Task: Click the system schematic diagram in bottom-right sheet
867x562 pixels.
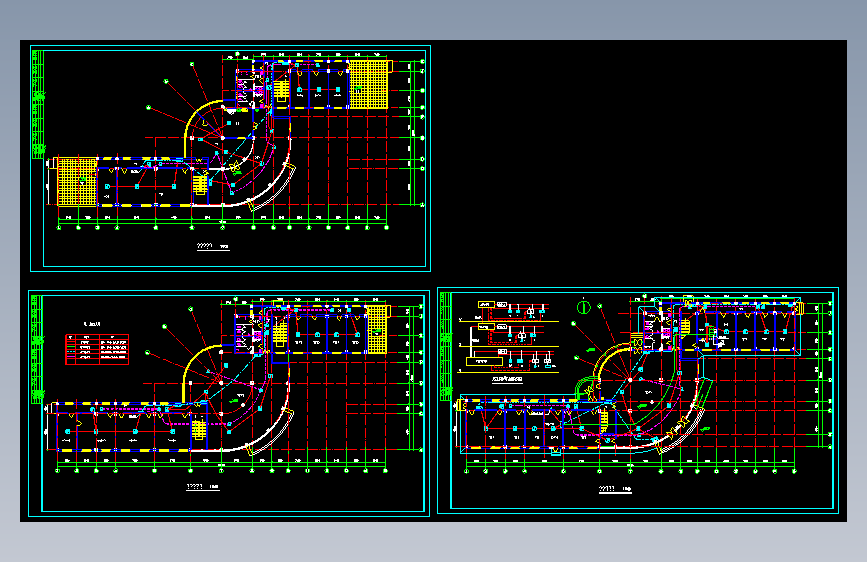Action: [508, 337]
